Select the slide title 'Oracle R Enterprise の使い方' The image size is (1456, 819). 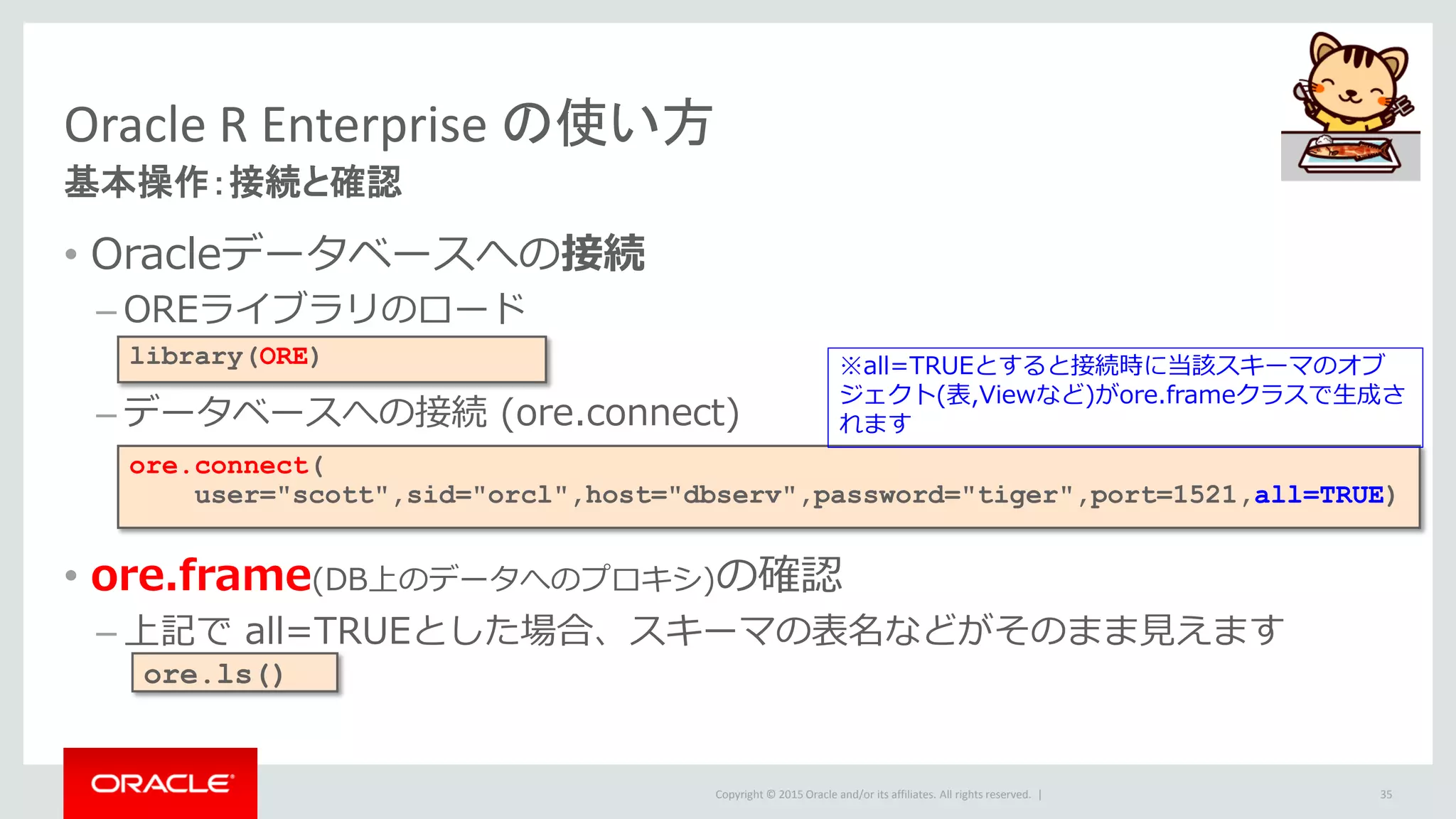(388, 124)
